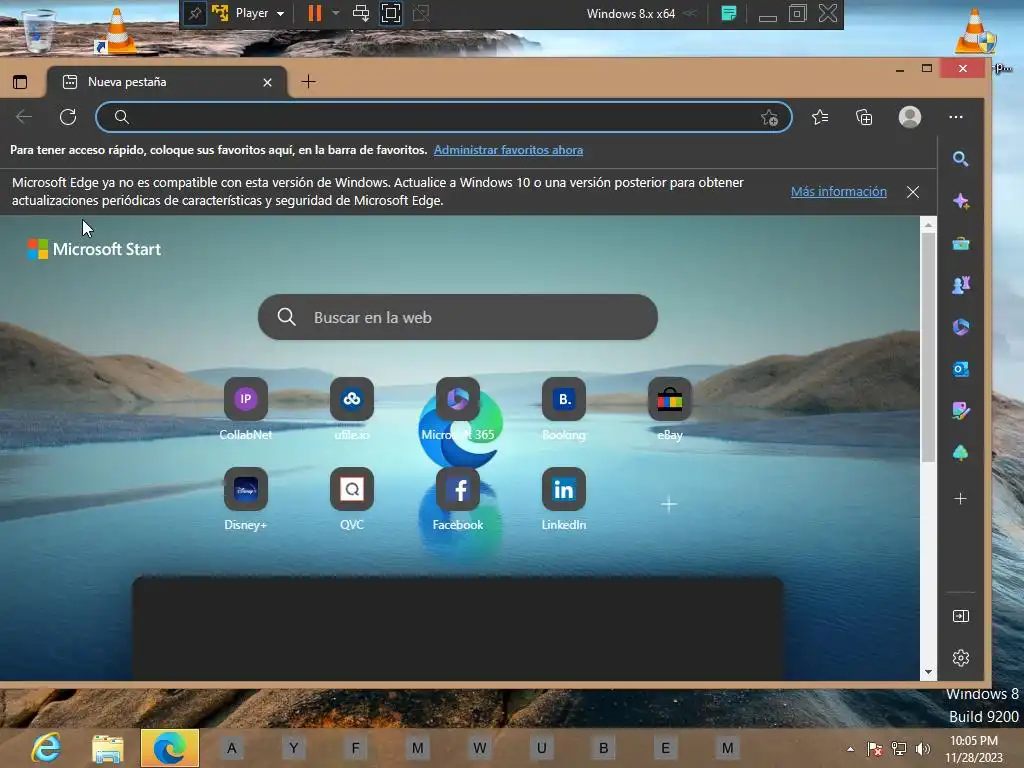Open the volume speaker tray icon
1024x768 pixels.
(923, 749)
